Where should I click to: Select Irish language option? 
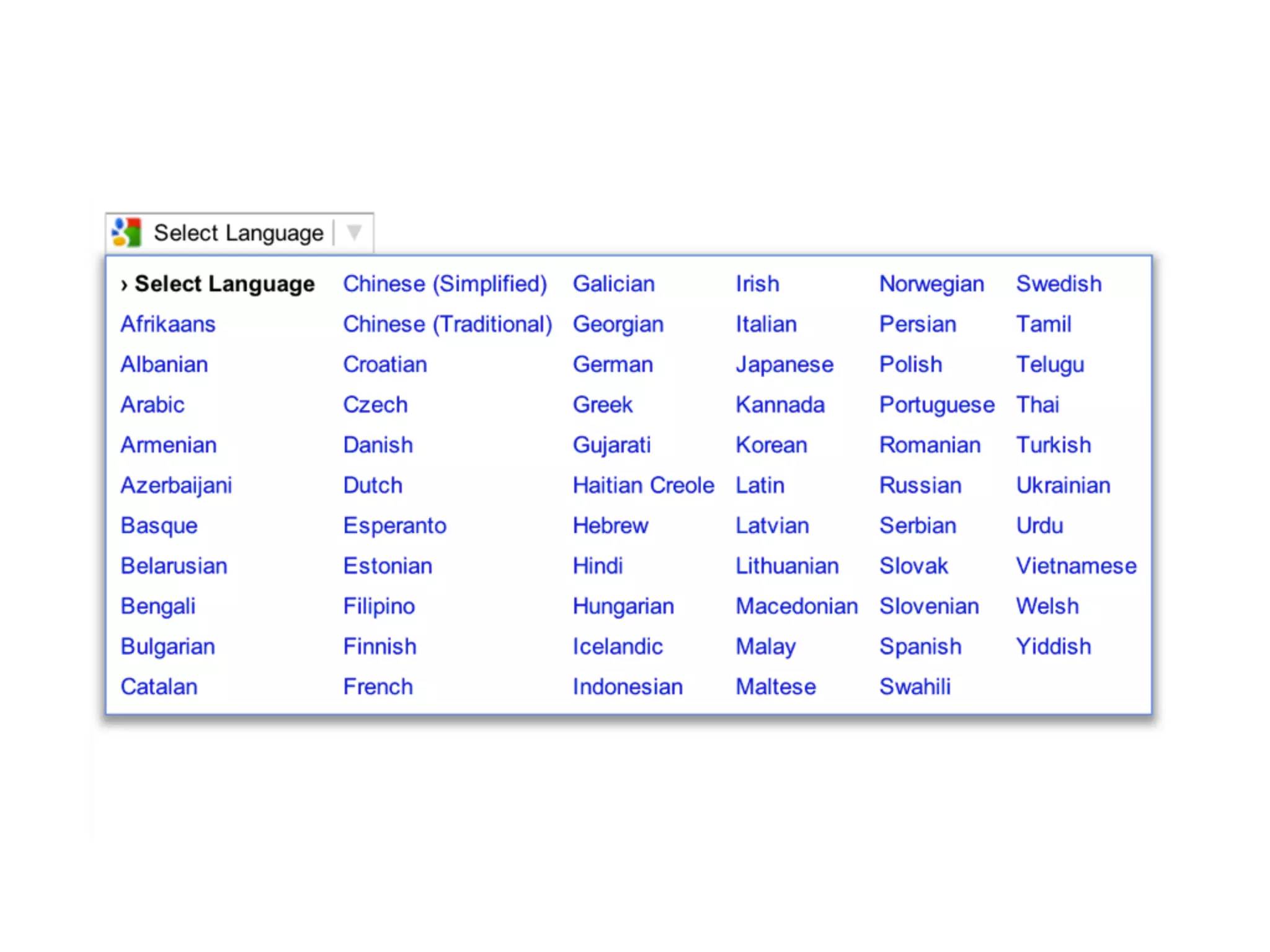tap(757, 284)
